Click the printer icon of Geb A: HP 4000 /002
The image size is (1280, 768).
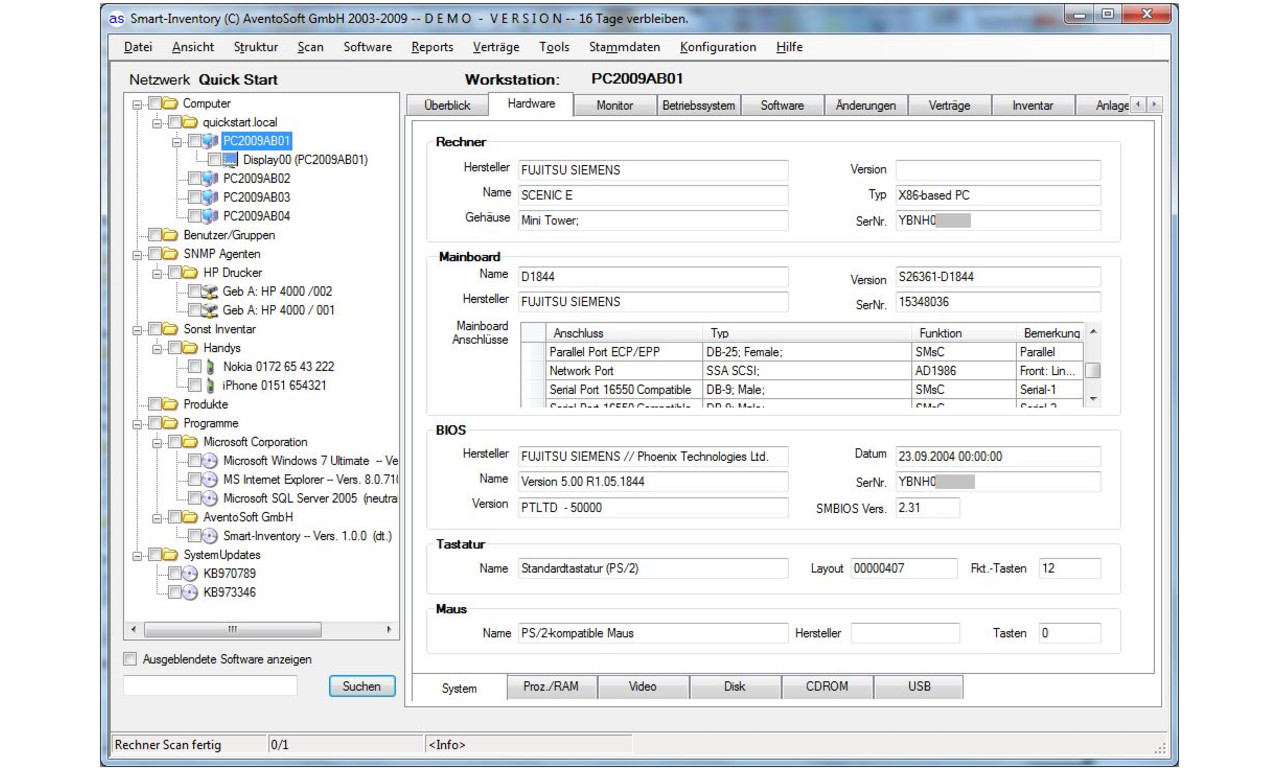click(x=210, y=291)
